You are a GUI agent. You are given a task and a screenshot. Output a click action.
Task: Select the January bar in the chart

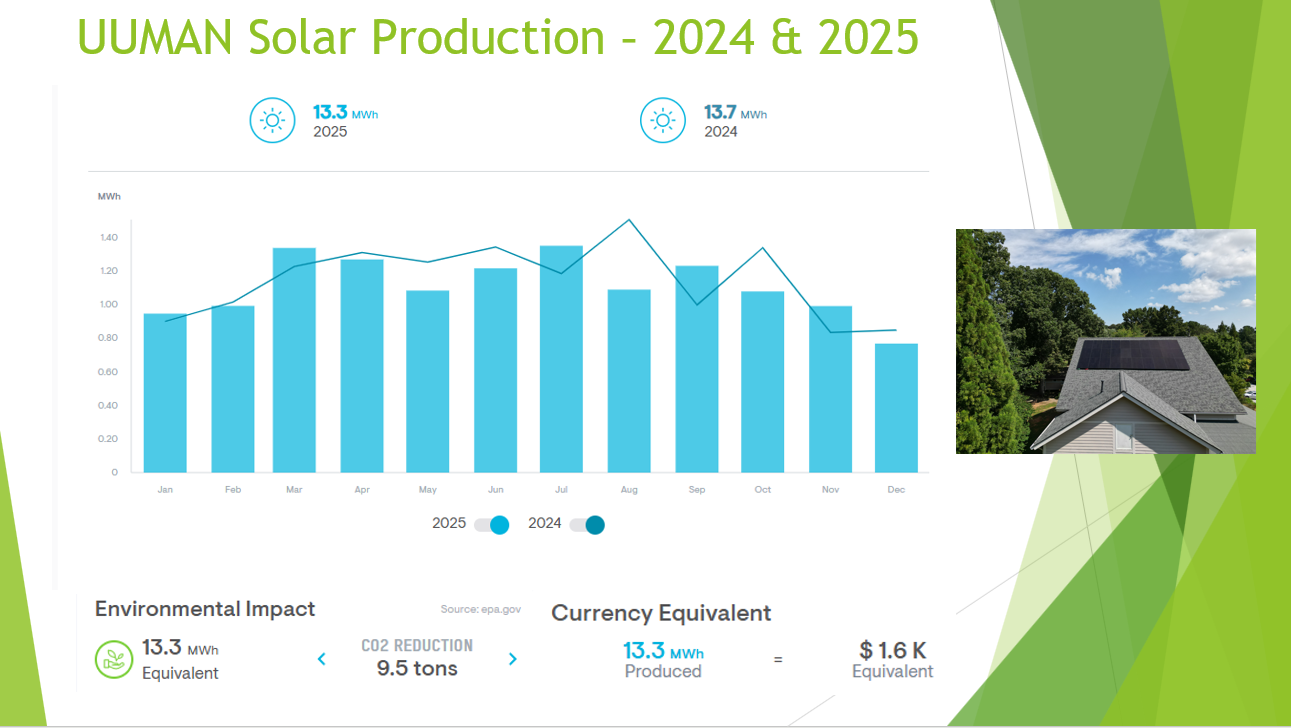[x=165, y=393]
